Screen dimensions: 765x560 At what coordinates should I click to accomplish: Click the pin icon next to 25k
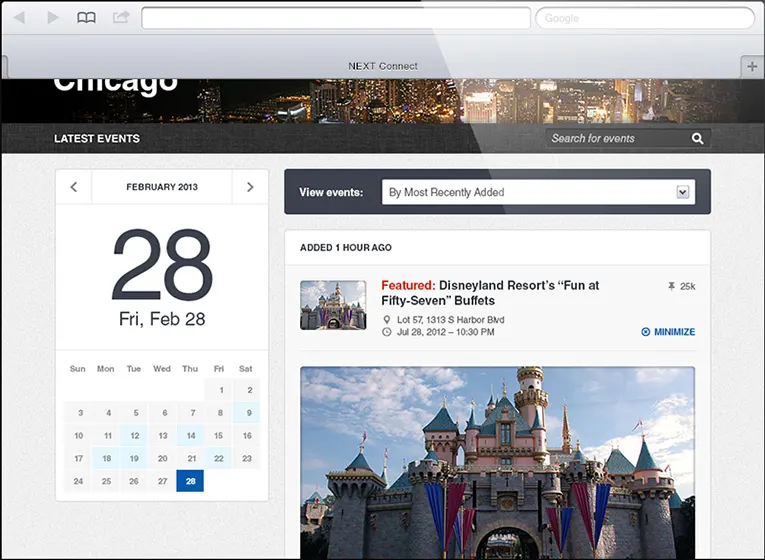click(671, 286)
